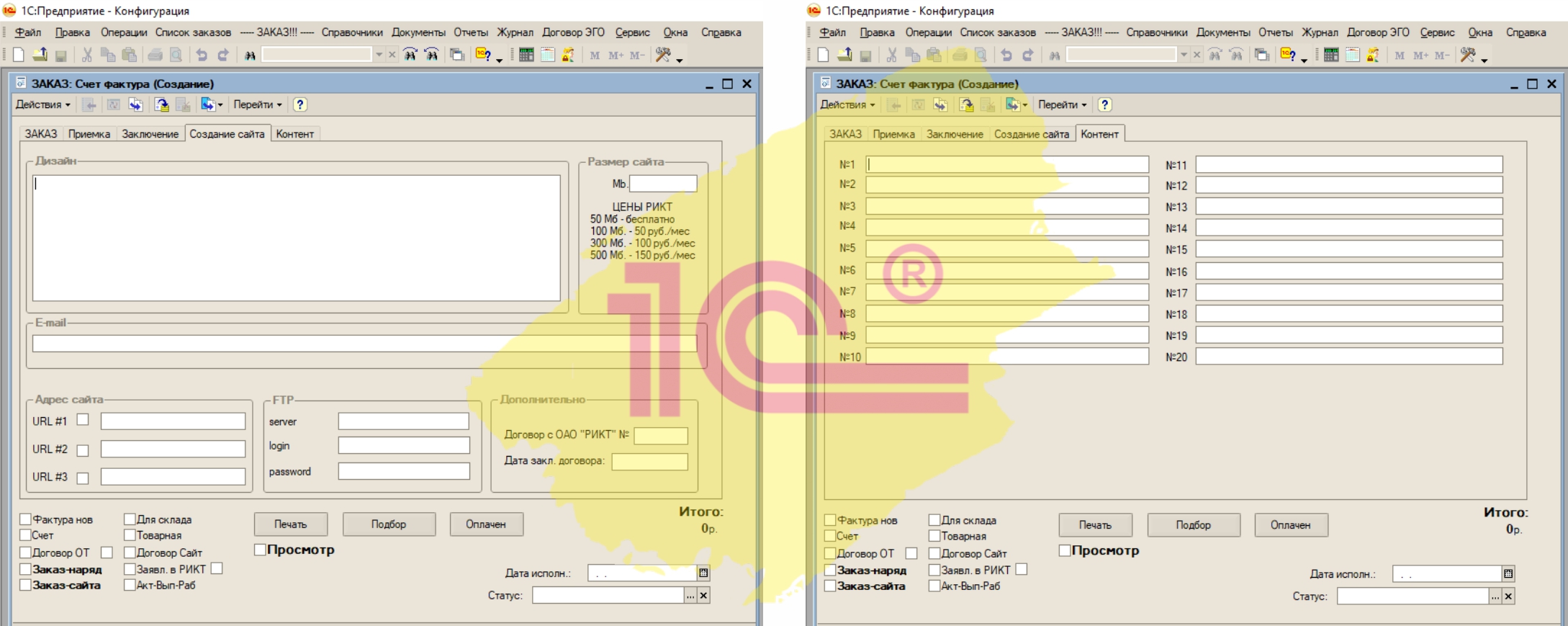Screen dimensions: 1568x626
Task: Switch to the Контент tab in left window
Action: pos(294,134)
